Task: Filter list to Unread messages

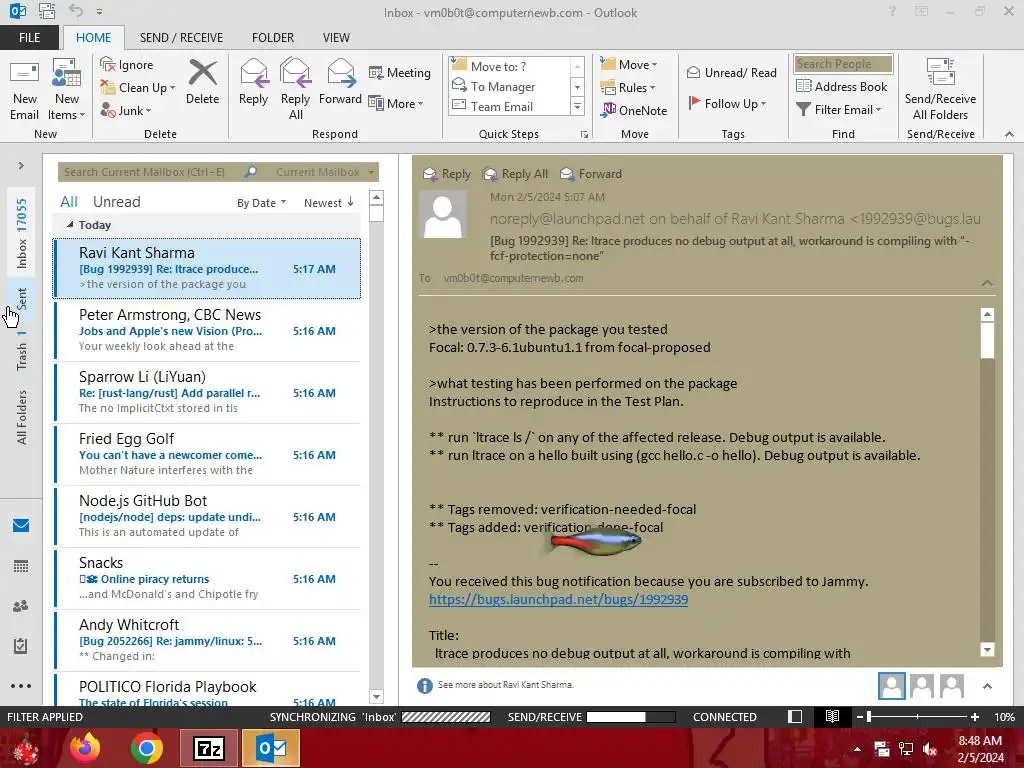Action: (116, 202)
